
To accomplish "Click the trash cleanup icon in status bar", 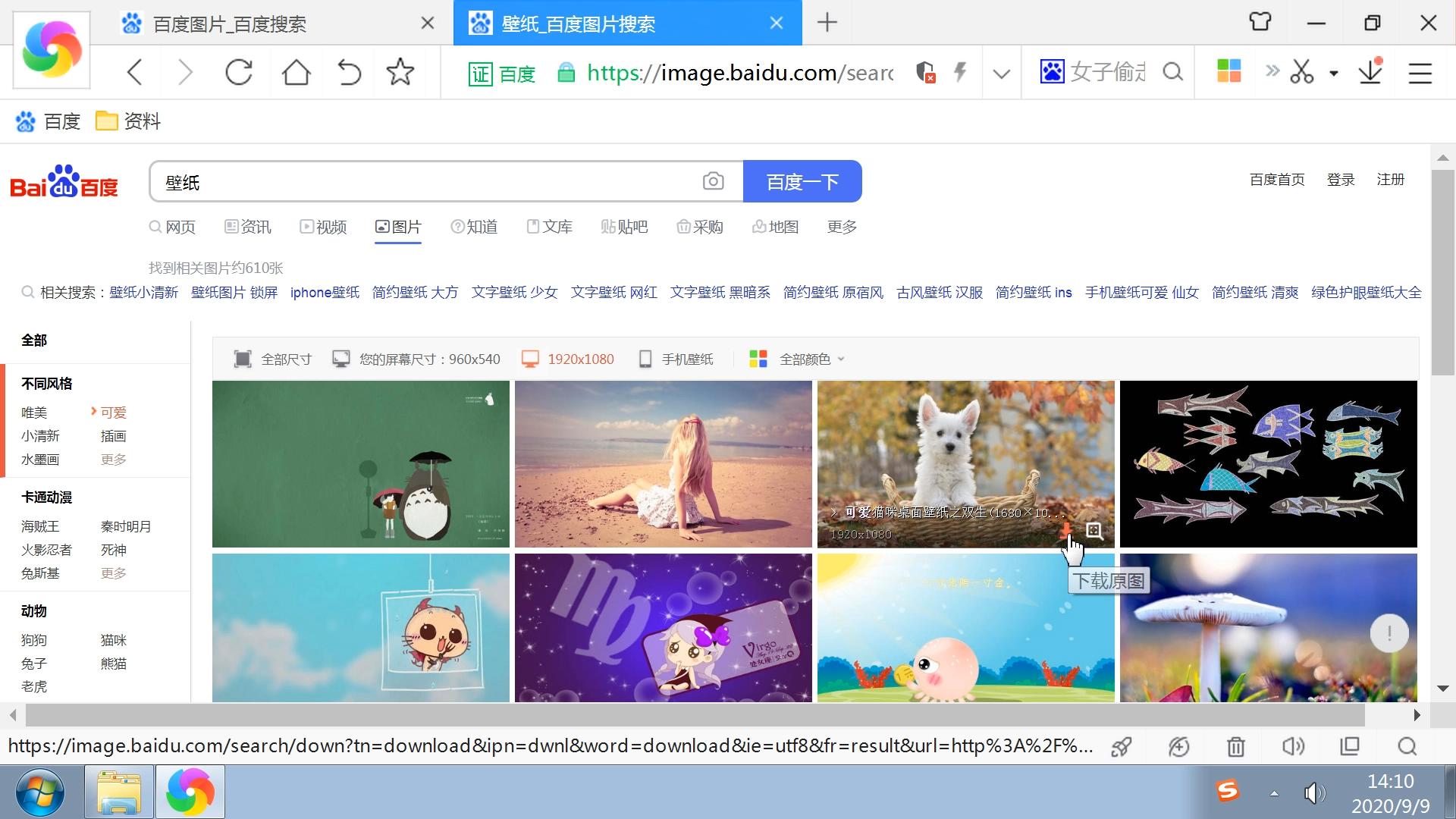I will click(1235, 746).
